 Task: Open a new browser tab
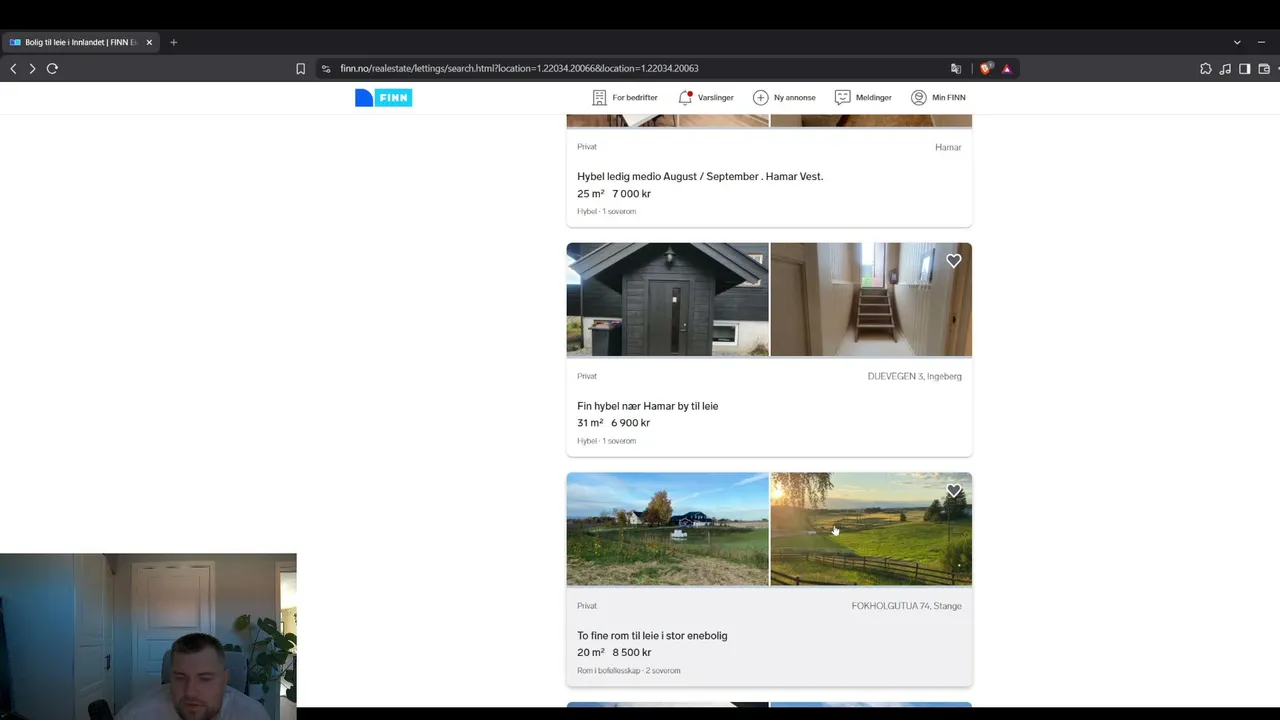click(x=173, y=42)
